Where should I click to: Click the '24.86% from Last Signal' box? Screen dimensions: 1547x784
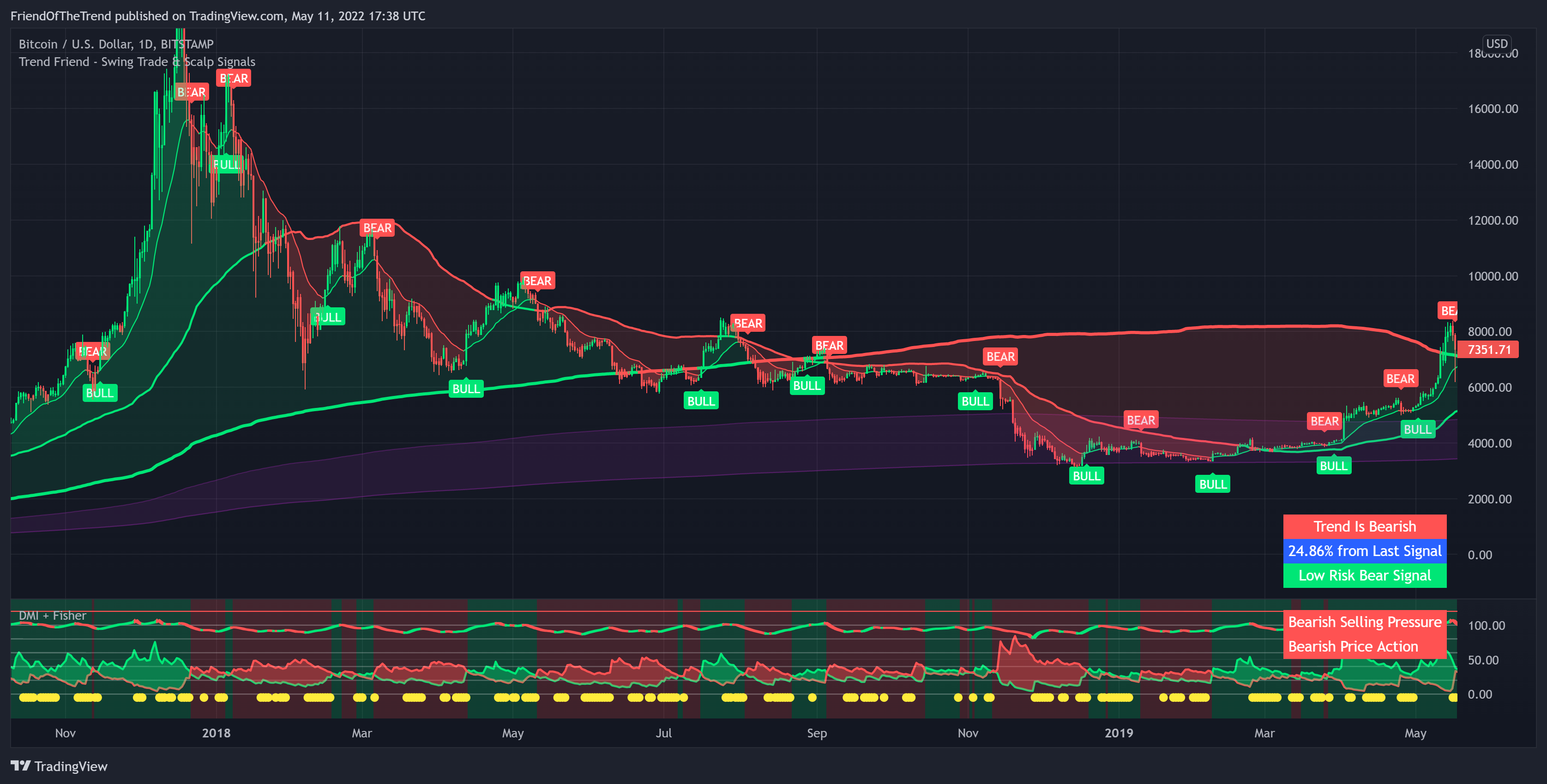click(x=1365, y=551)
